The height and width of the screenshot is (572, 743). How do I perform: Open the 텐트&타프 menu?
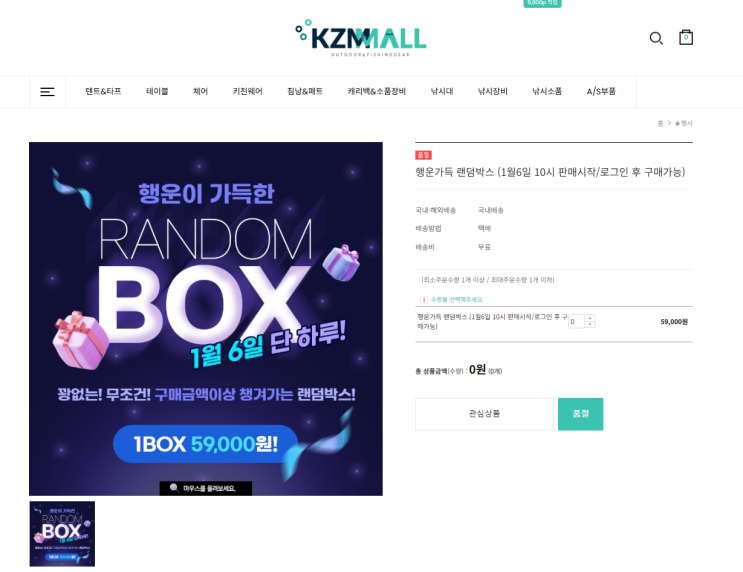coord(103,91)
